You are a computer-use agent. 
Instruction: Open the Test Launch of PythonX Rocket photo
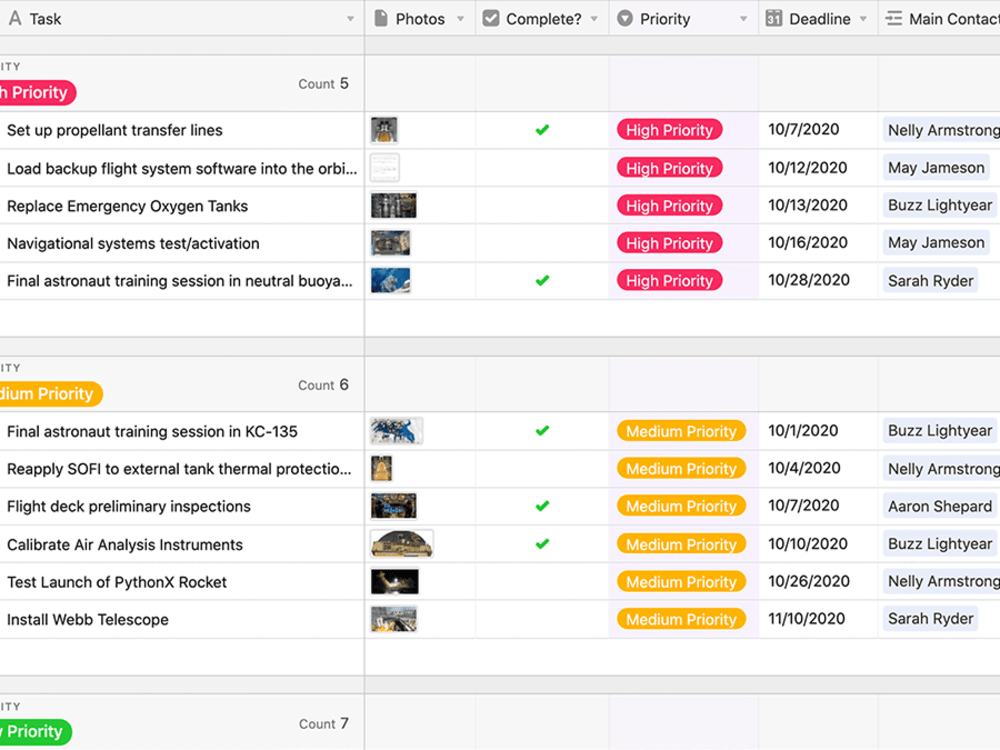pyautogui.click(x=395, y=582)
